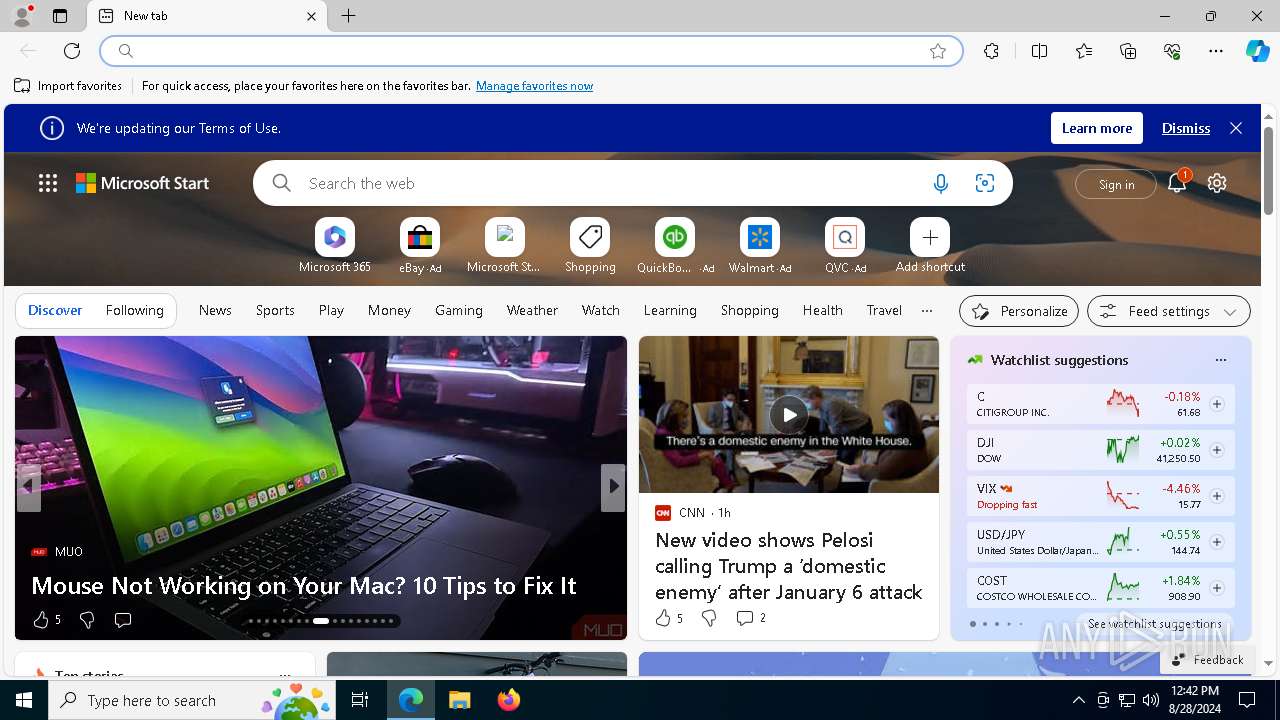Click Import favorites button
Image resolution: width=1280 pixels, height=720 pixels.
68,86
